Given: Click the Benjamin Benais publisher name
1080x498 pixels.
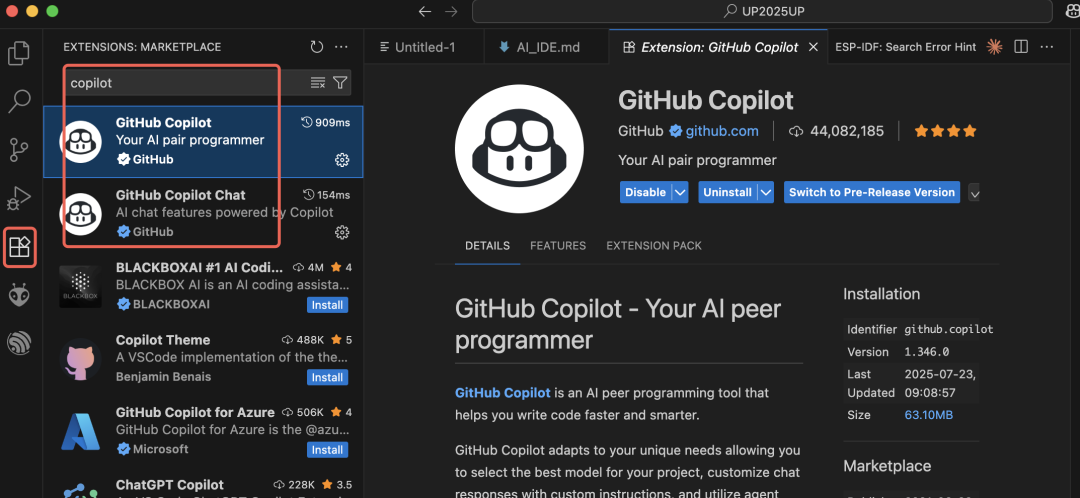Looking at the screenshot, I should pos(163,377).
